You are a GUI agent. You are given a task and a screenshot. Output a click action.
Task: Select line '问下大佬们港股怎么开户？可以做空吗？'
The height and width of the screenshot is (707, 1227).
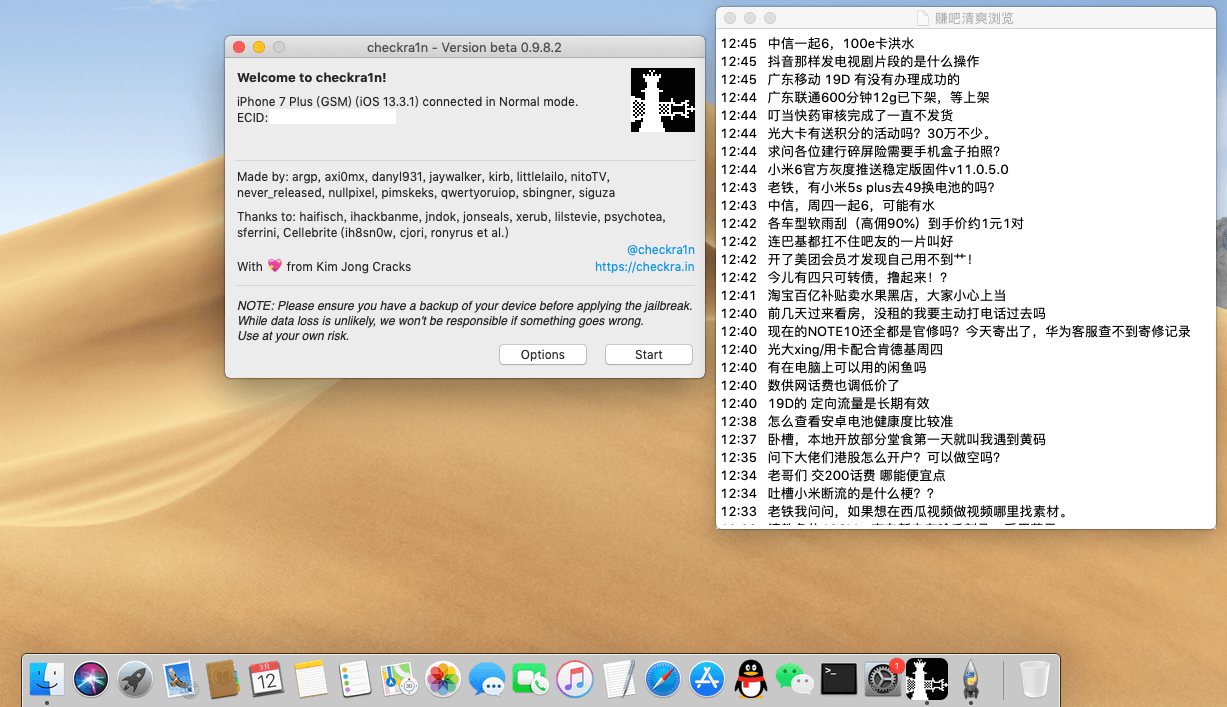click(x=884, y=458)
